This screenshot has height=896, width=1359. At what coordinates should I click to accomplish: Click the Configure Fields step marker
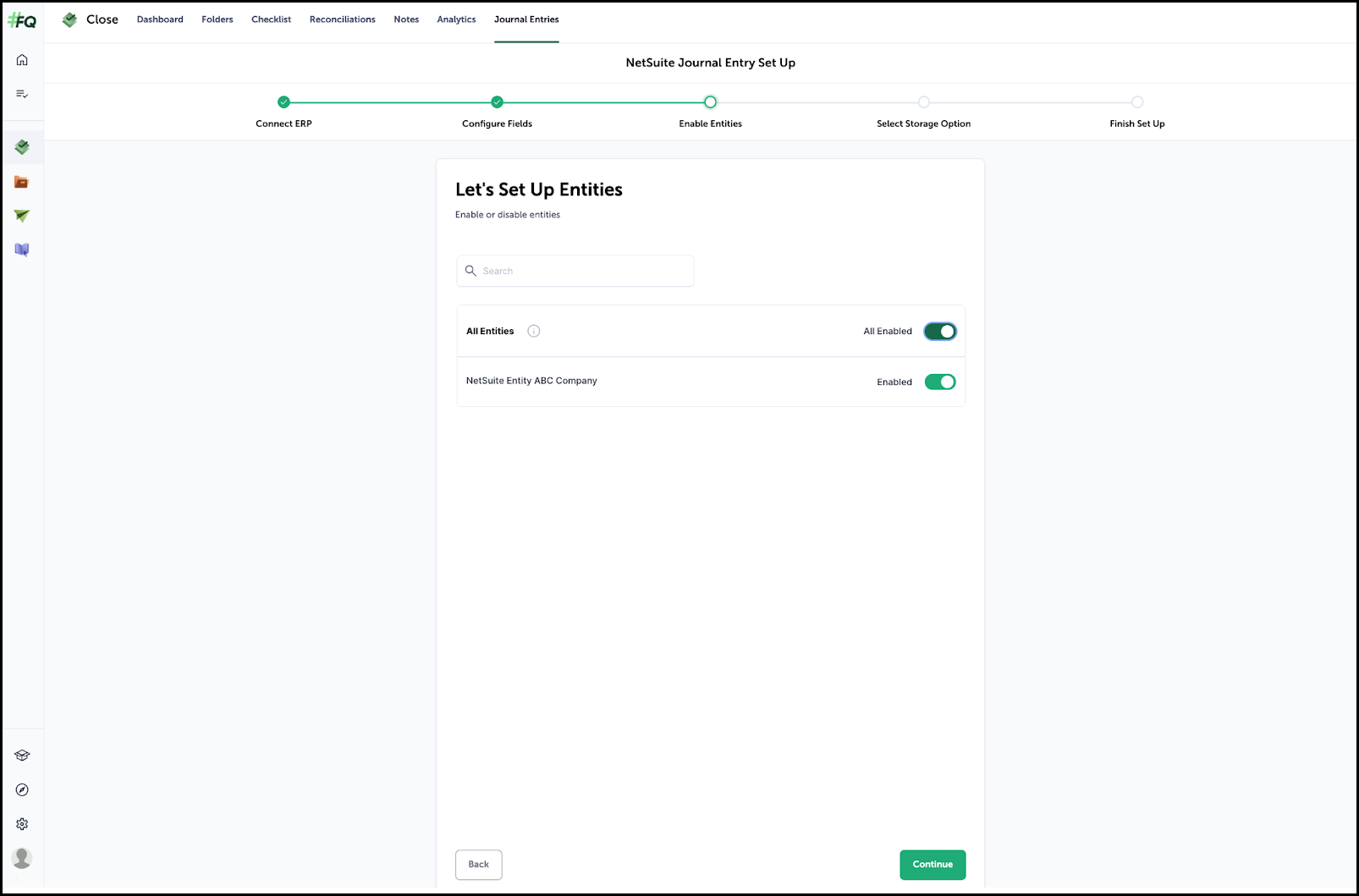[497, 102]
